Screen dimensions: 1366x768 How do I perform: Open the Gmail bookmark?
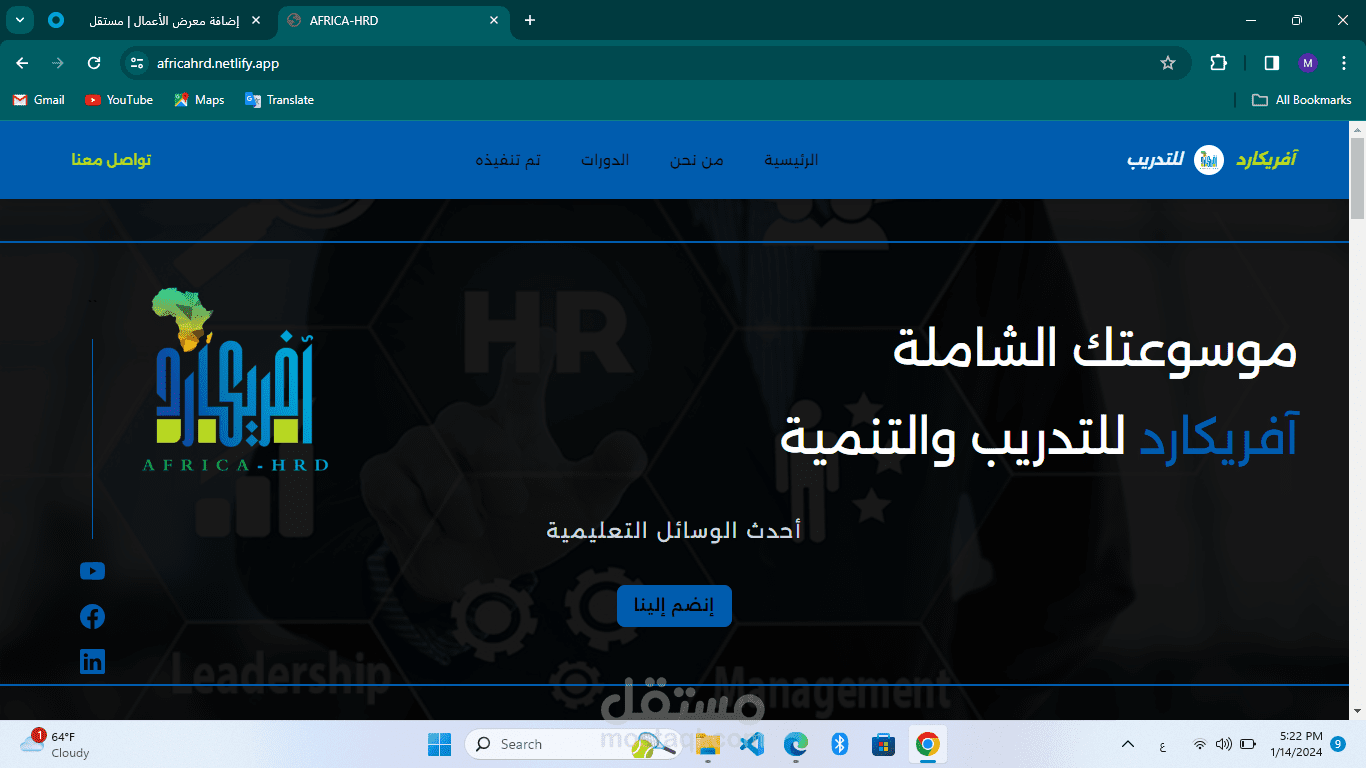click(x=39, y=100)
